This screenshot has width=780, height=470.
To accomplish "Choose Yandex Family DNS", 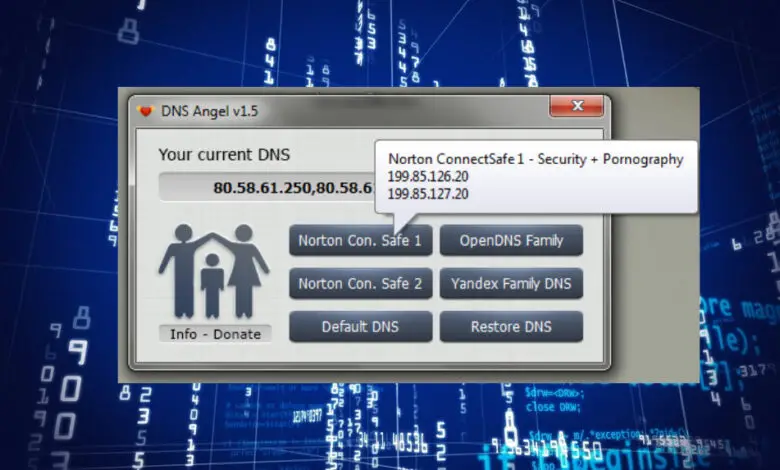I will [511, 283].
